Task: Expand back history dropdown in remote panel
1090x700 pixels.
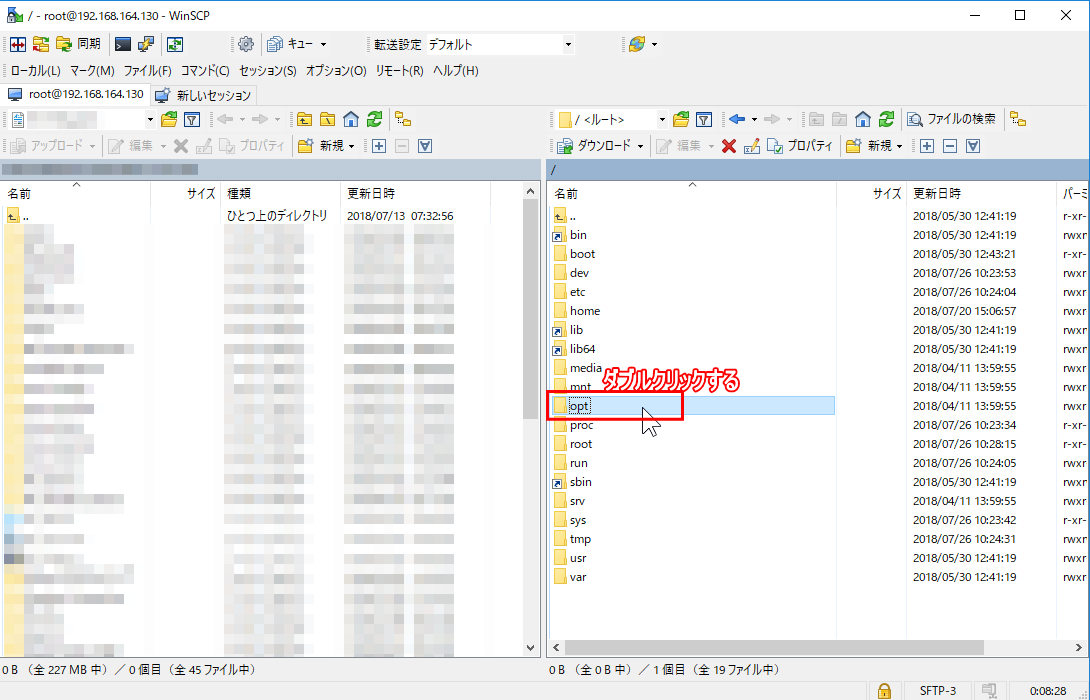Action: [x=754, y=120]
